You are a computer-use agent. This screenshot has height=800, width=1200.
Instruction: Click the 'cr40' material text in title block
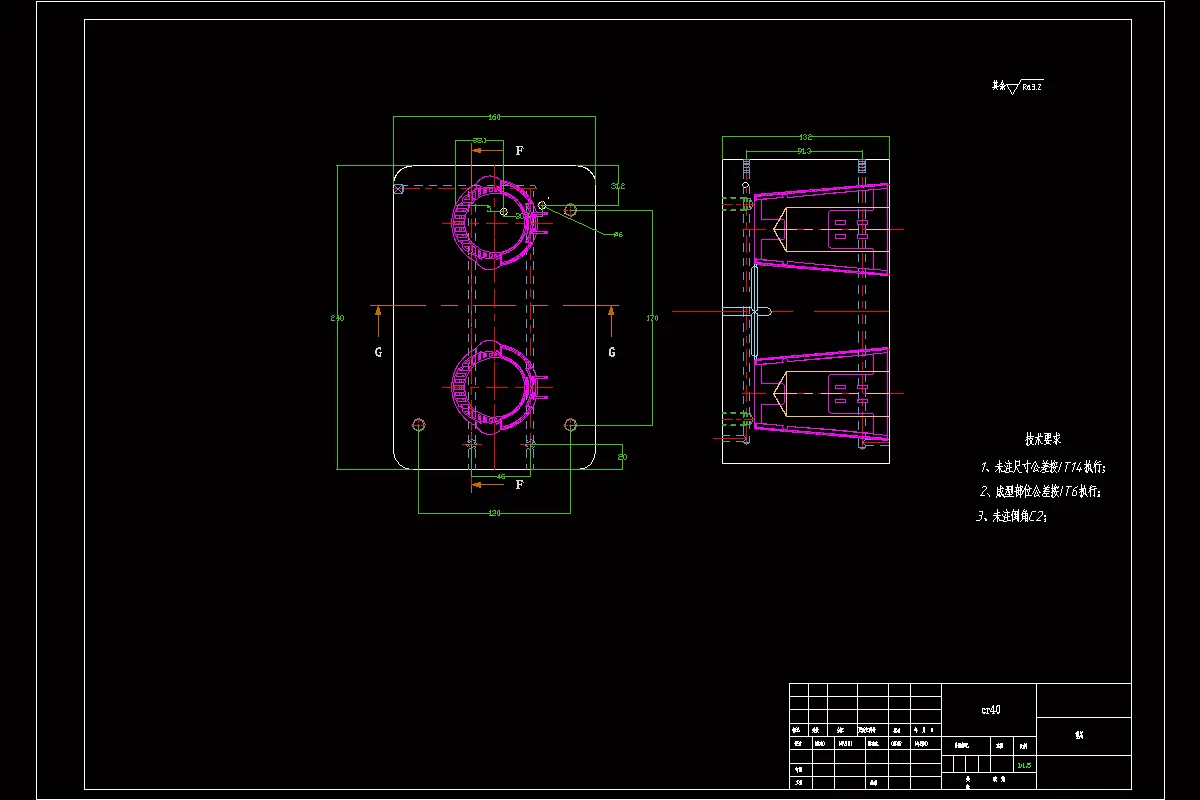[x=990, y=709]
